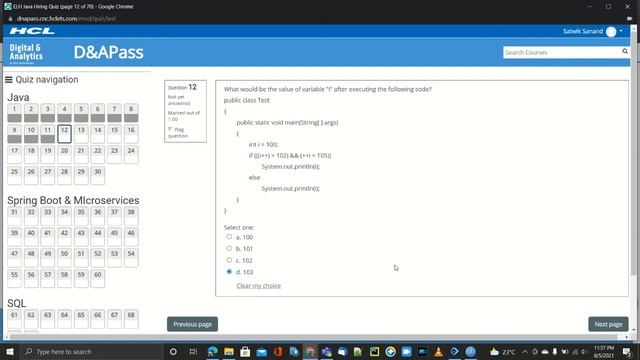Go to Previous page
The height and width of the screenshot is (360, 640).
pyautogui.click(x=192, y=324)
